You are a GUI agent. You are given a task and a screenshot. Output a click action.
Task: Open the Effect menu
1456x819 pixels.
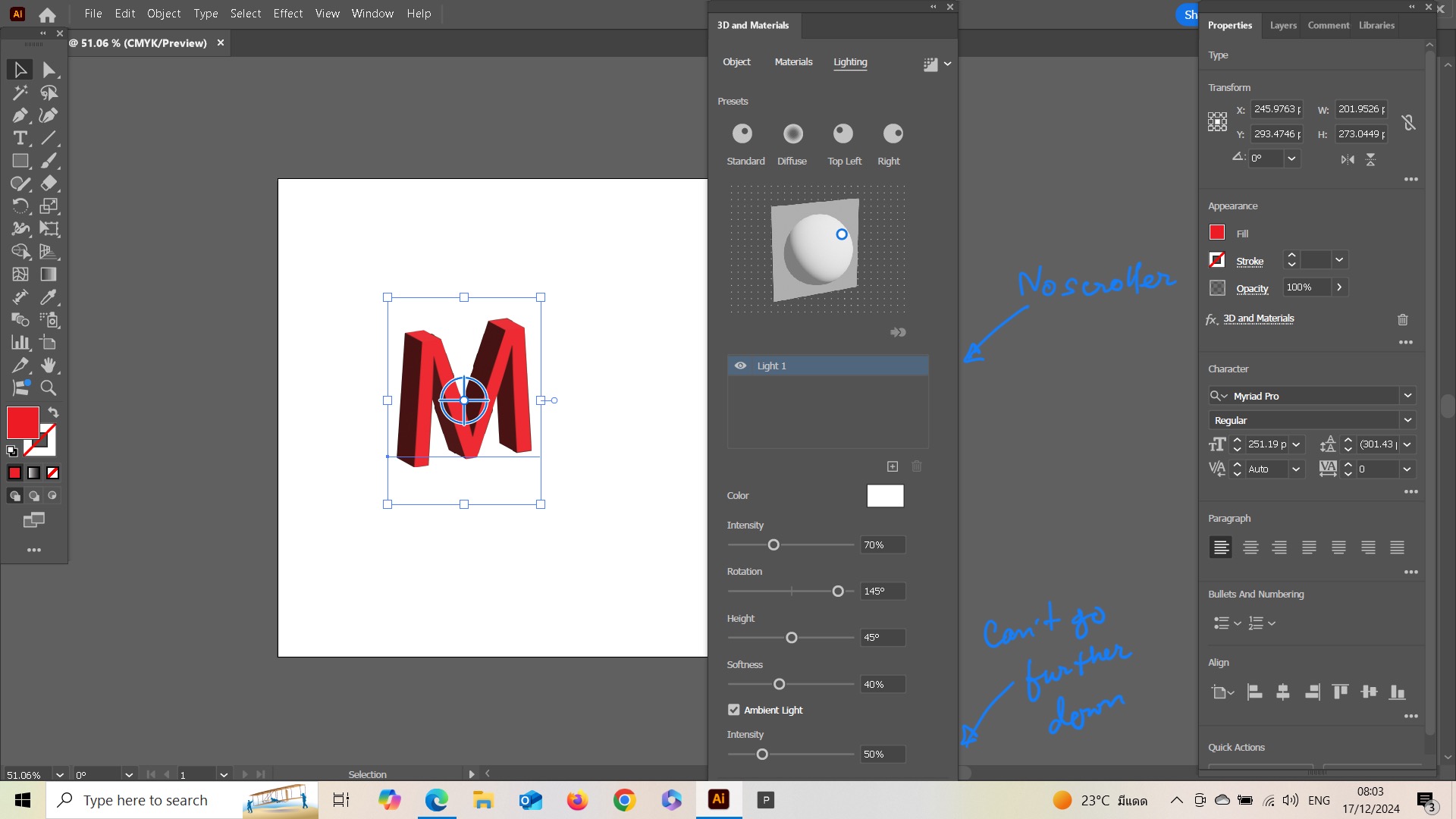pos(287,13)
